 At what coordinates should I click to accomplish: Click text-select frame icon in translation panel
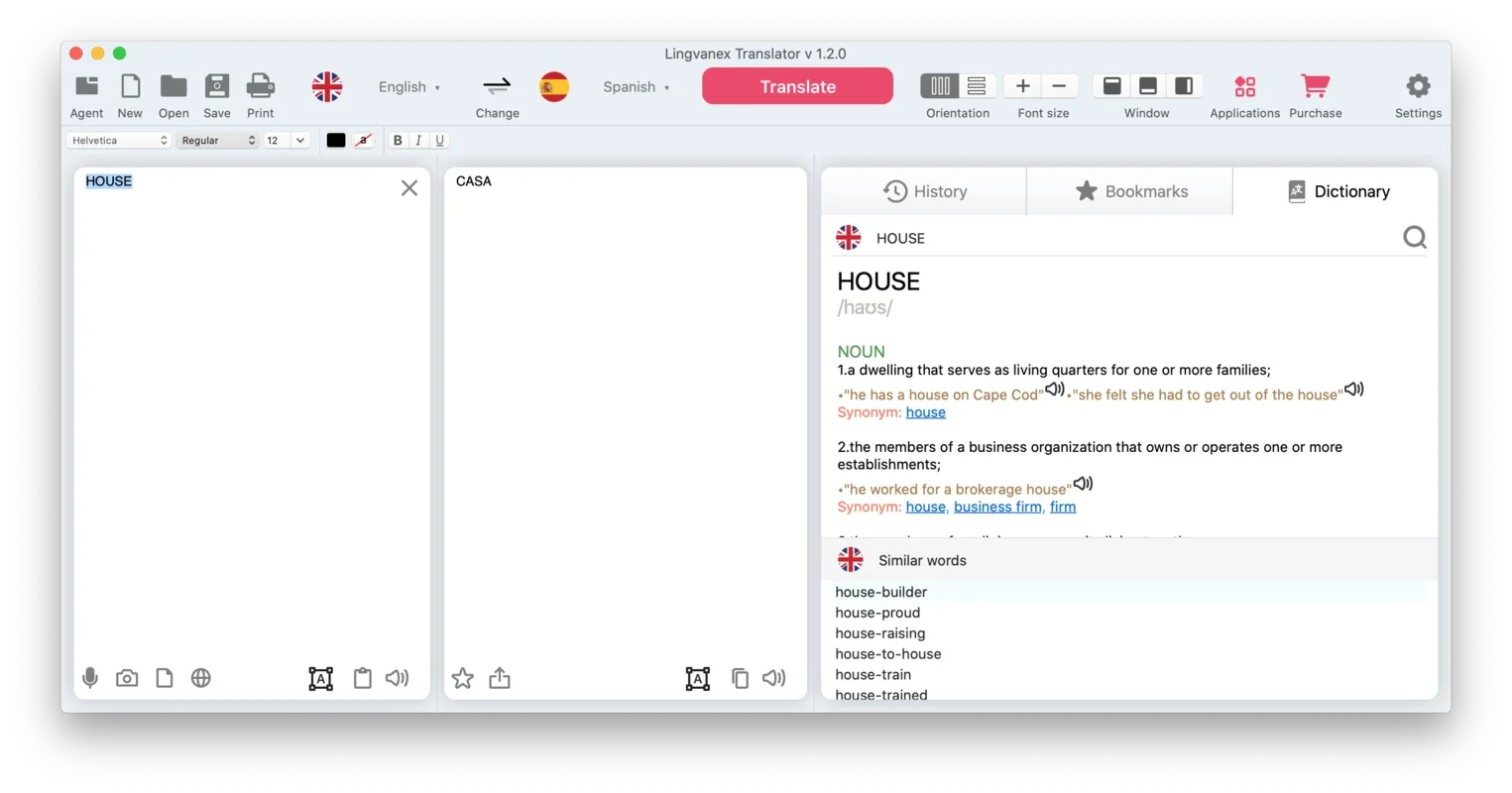698,678
